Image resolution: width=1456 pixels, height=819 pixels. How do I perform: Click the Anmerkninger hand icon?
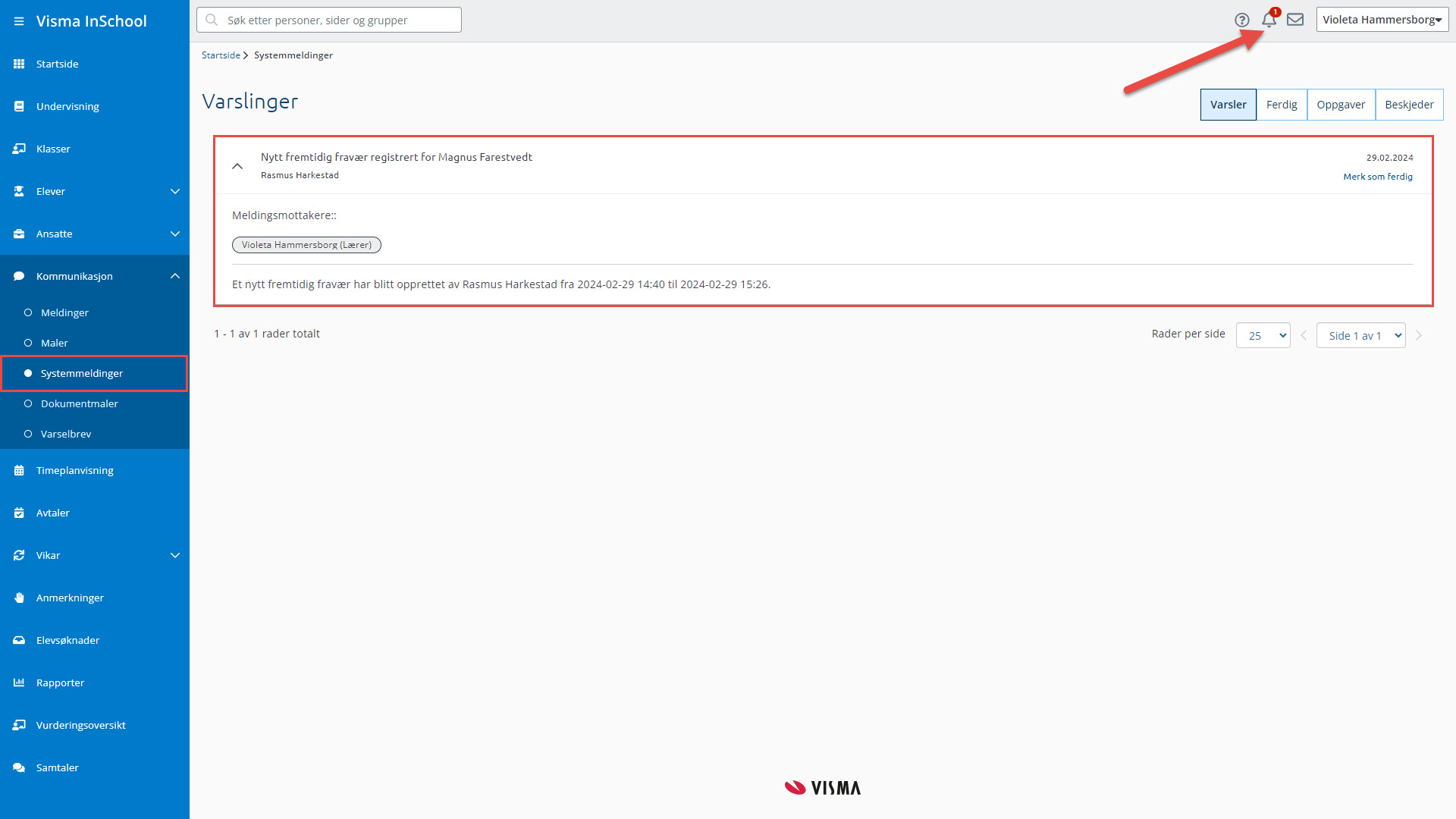click(19, 598)
